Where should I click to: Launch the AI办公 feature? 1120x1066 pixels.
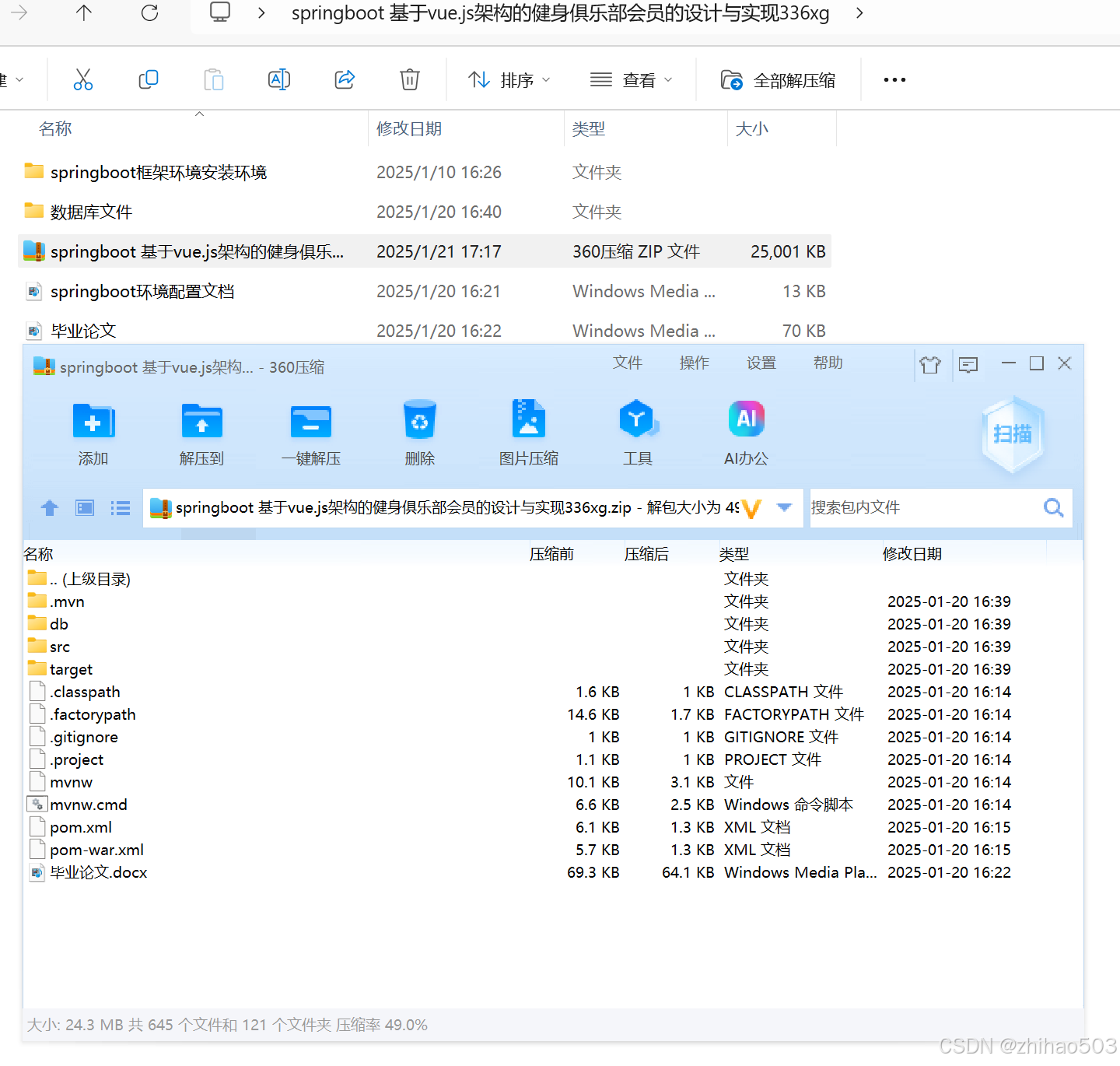(x=746, y=433)
